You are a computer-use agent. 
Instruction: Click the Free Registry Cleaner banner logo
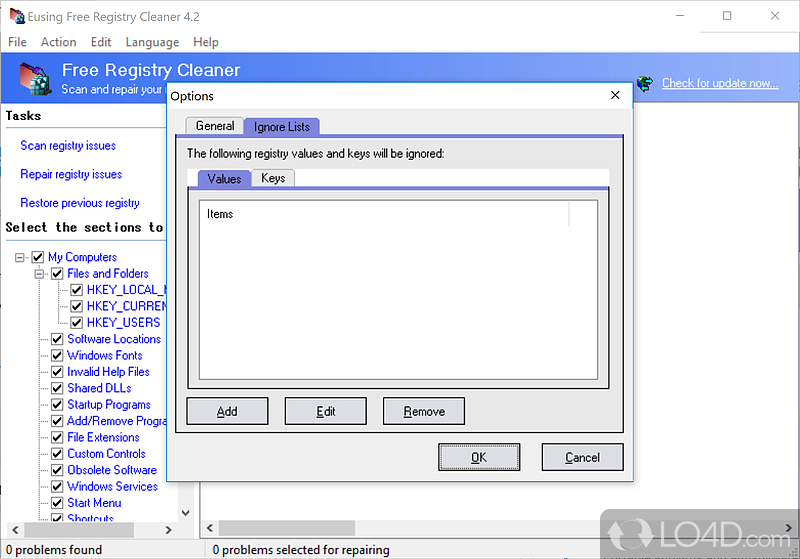coord(35,79)
